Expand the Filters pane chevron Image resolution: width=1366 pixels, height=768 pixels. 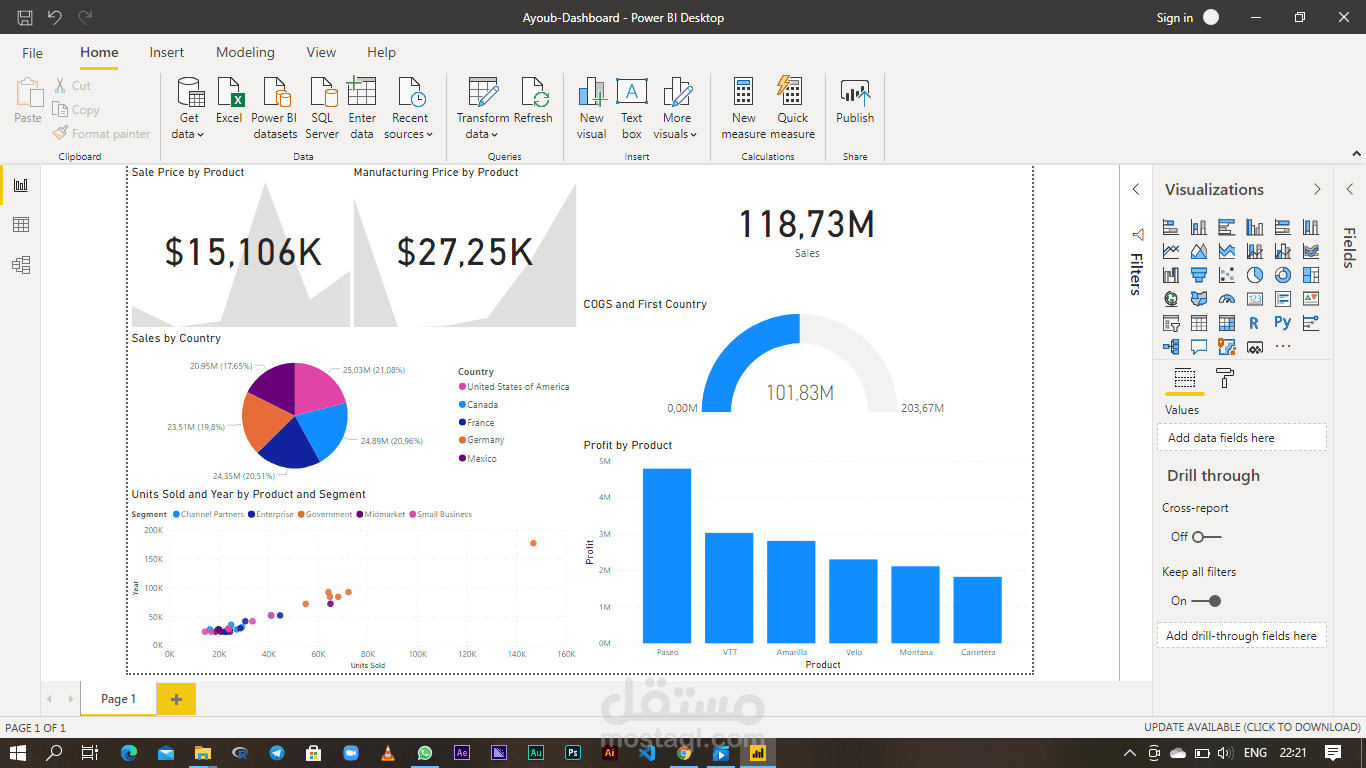click(1136, 189)
